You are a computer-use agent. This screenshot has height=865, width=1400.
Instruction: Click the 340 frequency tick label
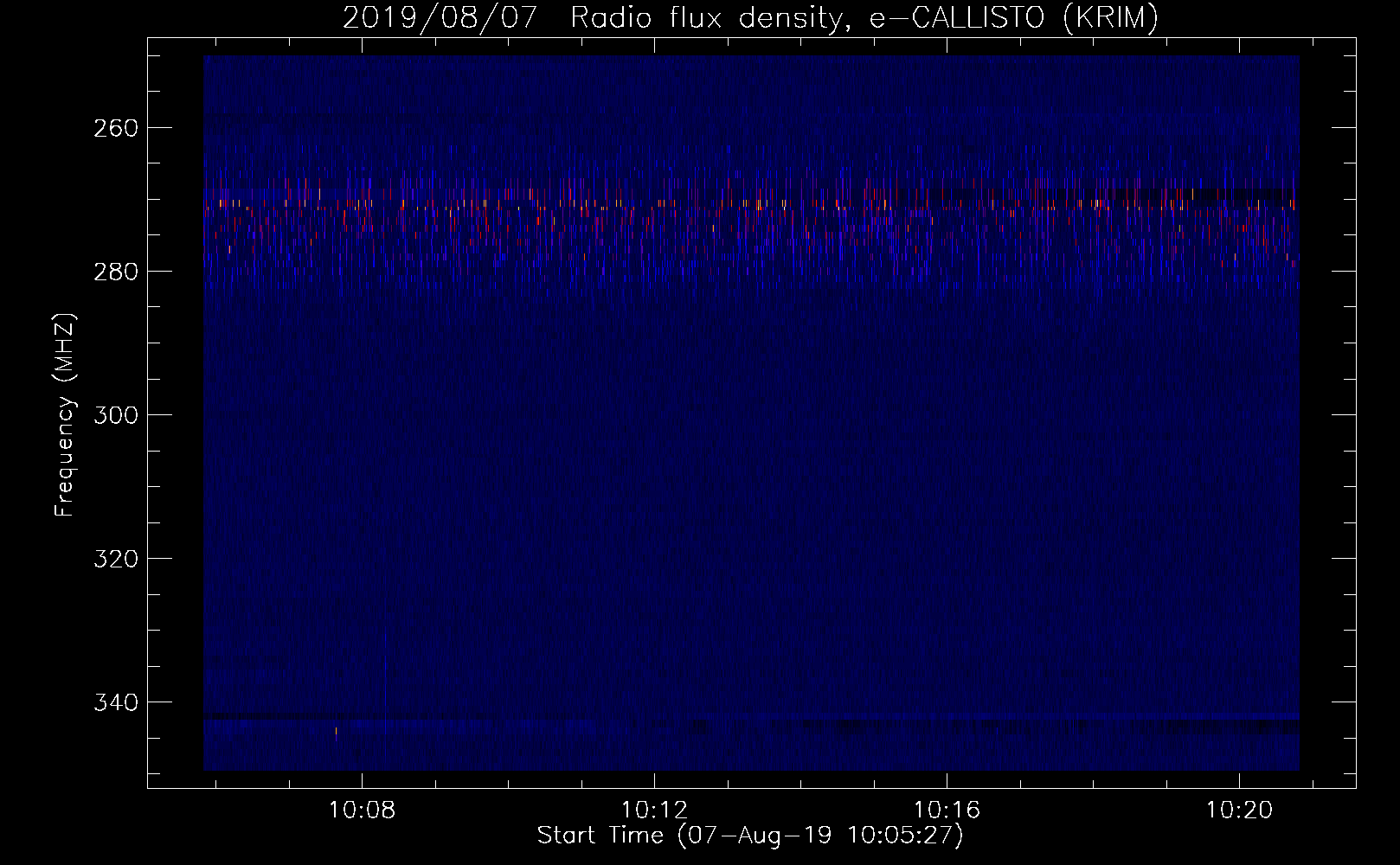coord(115,702)
